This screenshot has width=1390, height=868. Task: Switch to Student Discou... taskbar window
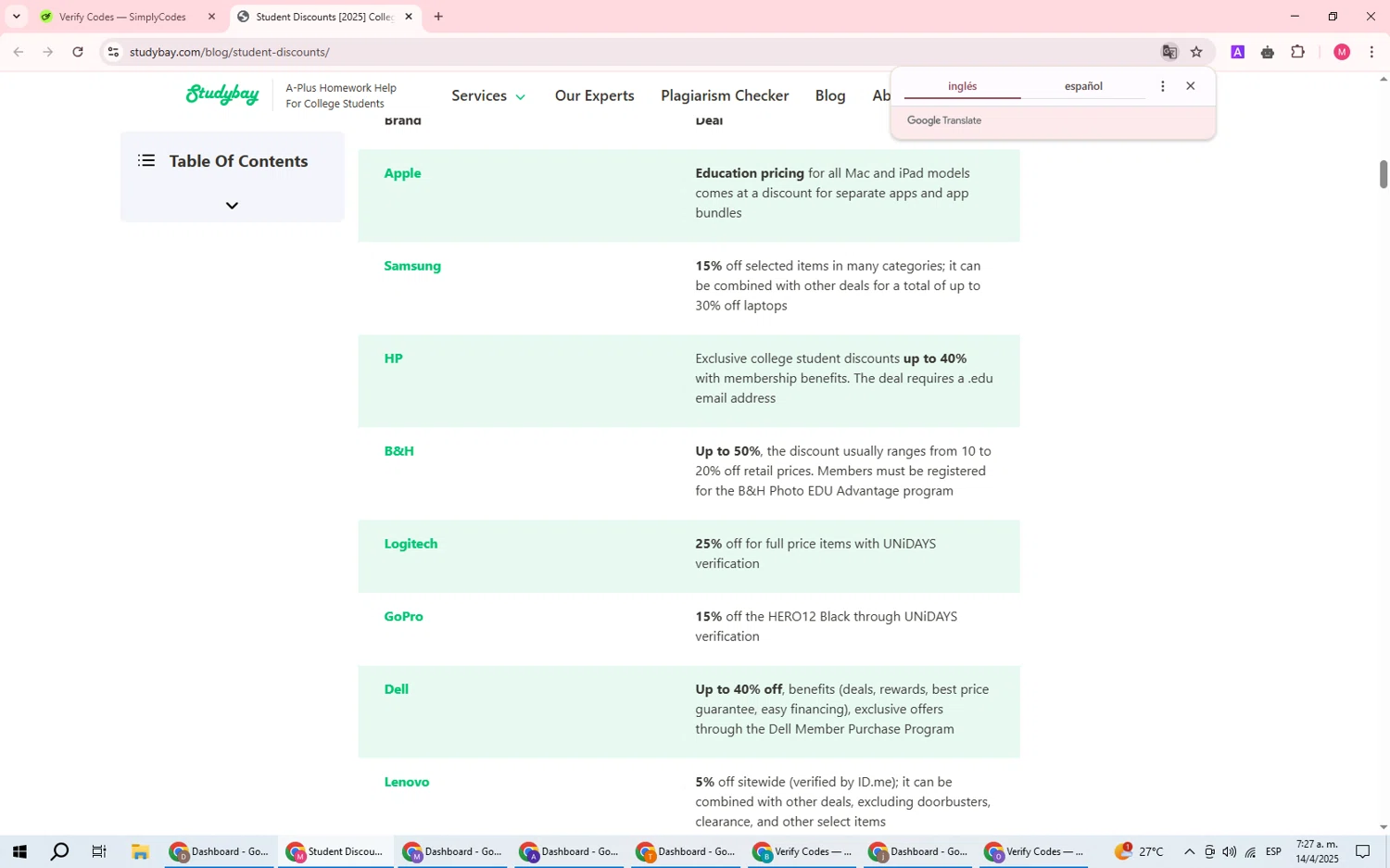(x=335, y=851)
